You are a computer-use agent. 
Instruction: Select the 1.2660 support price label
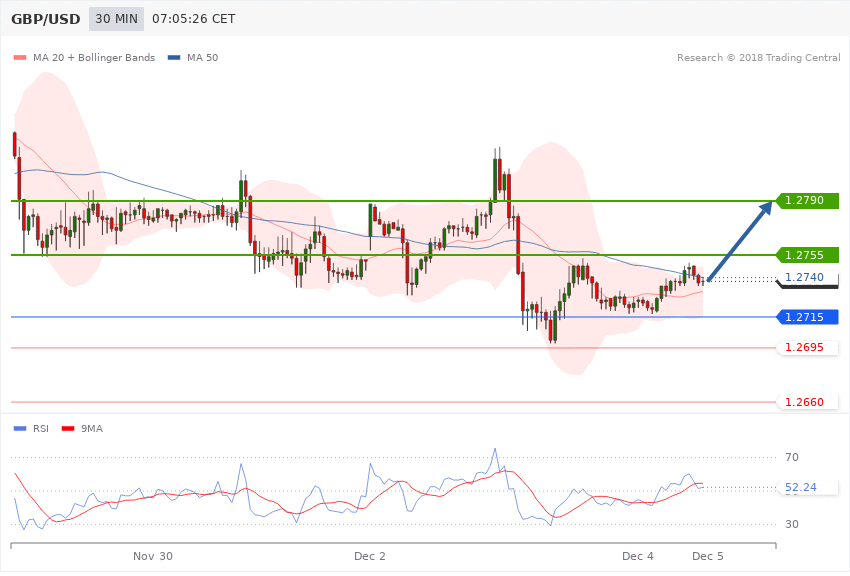808,402
